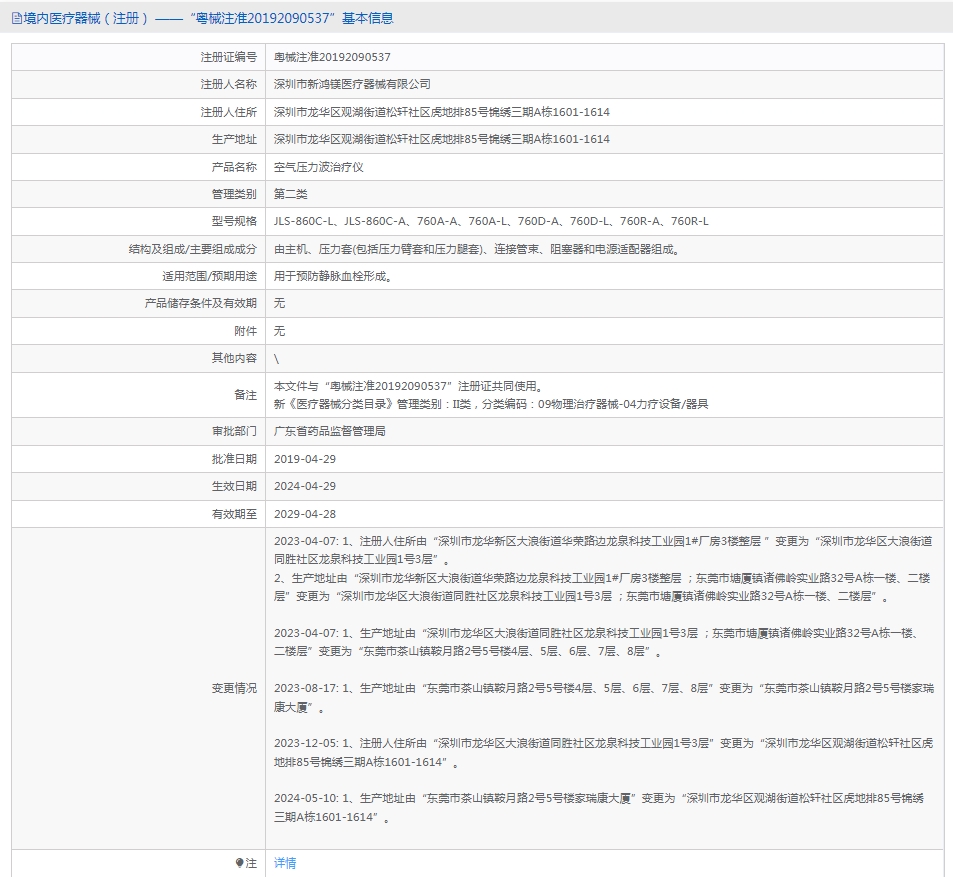Click the 审批部门 label

234,432
